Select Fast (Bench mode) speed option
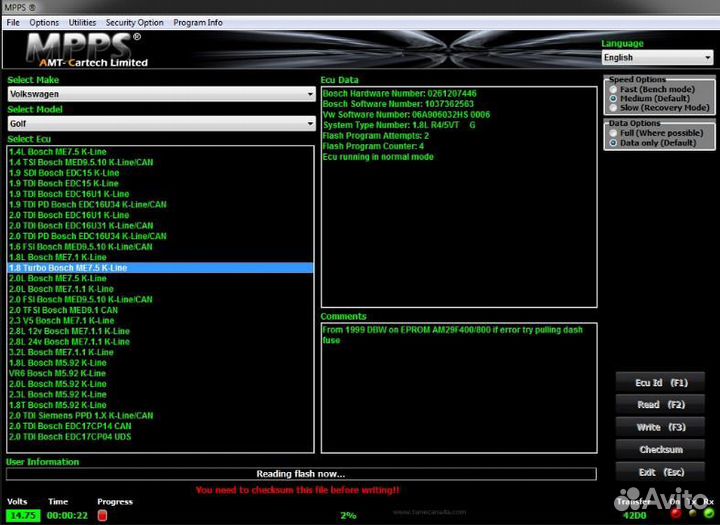 pyautogui.click(x=613, y=89)
